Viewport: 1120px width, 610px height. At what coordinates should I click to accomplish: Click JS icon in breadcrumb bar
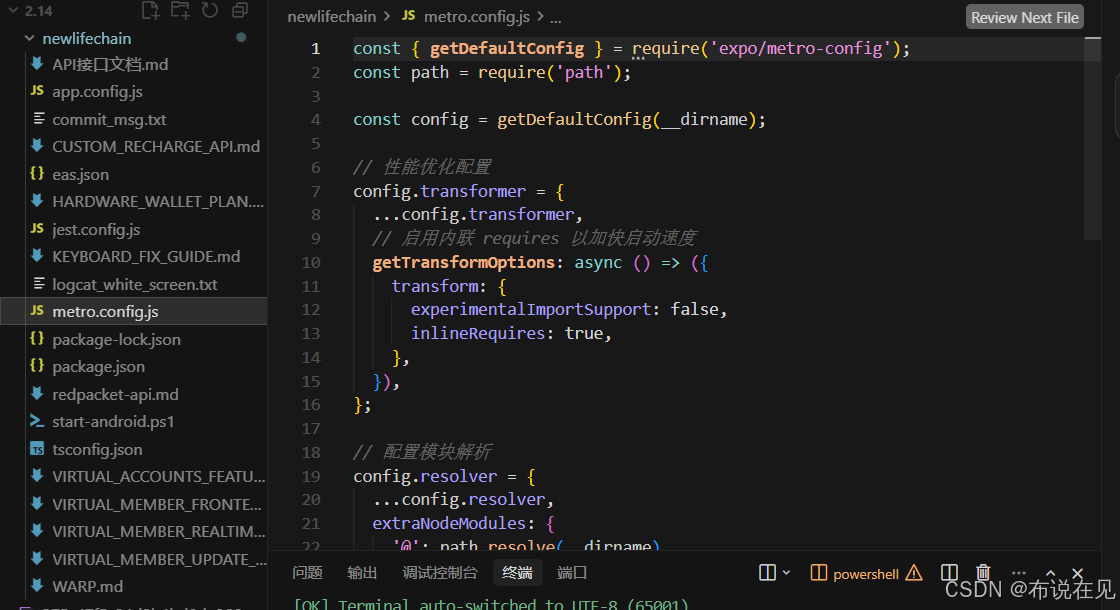click(409, 15)
